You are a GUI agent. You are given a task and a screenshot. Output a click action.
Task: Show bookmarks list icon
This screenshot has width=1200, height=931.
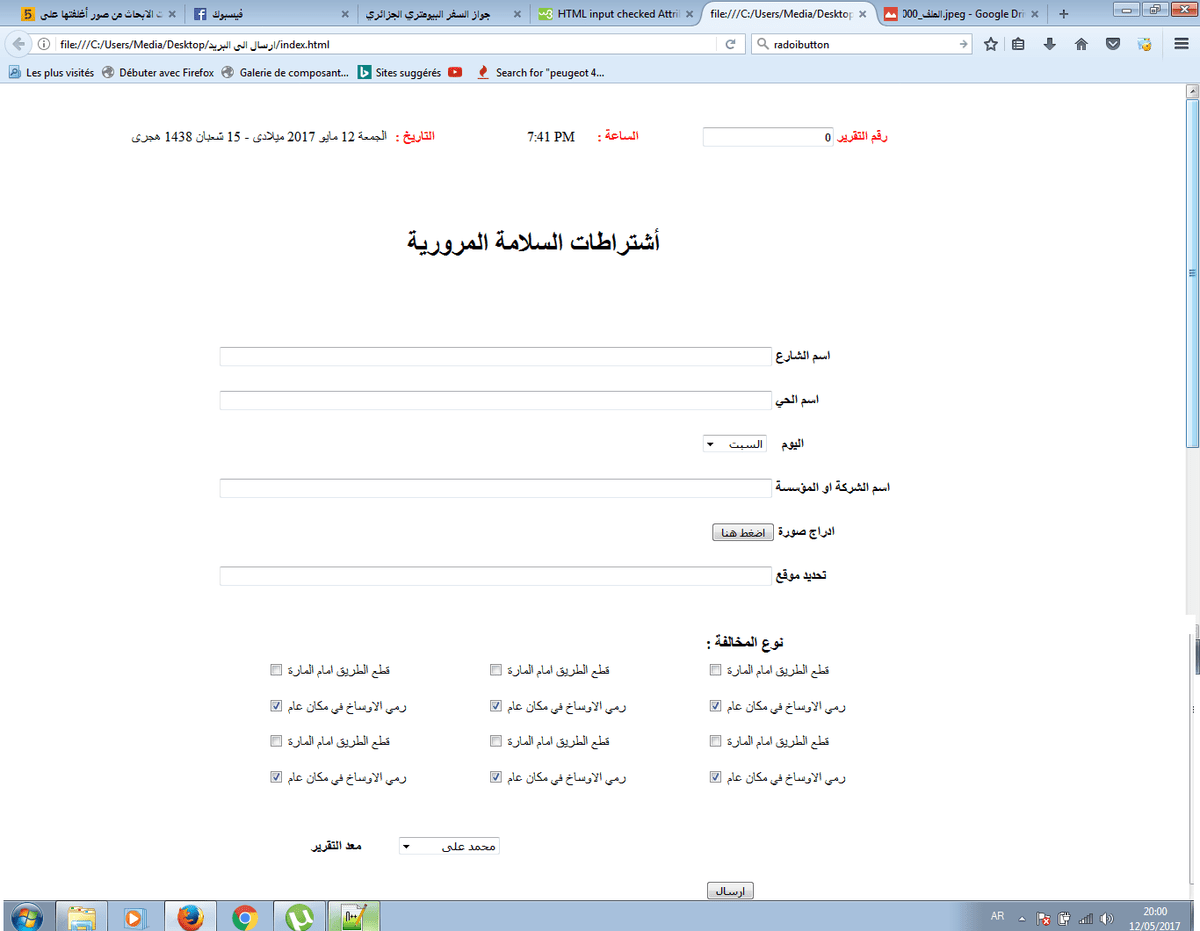1018,45
